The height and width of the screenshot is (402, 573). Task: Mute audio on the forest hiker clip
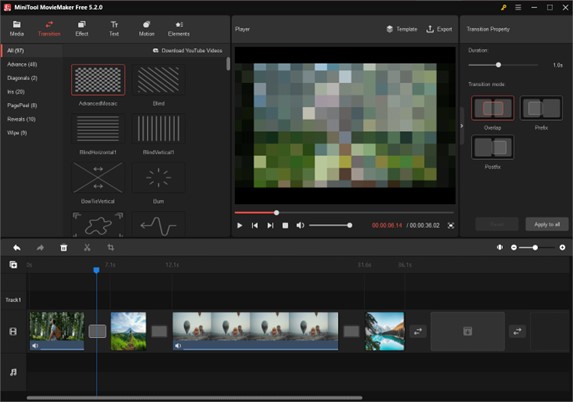(35, 346)
